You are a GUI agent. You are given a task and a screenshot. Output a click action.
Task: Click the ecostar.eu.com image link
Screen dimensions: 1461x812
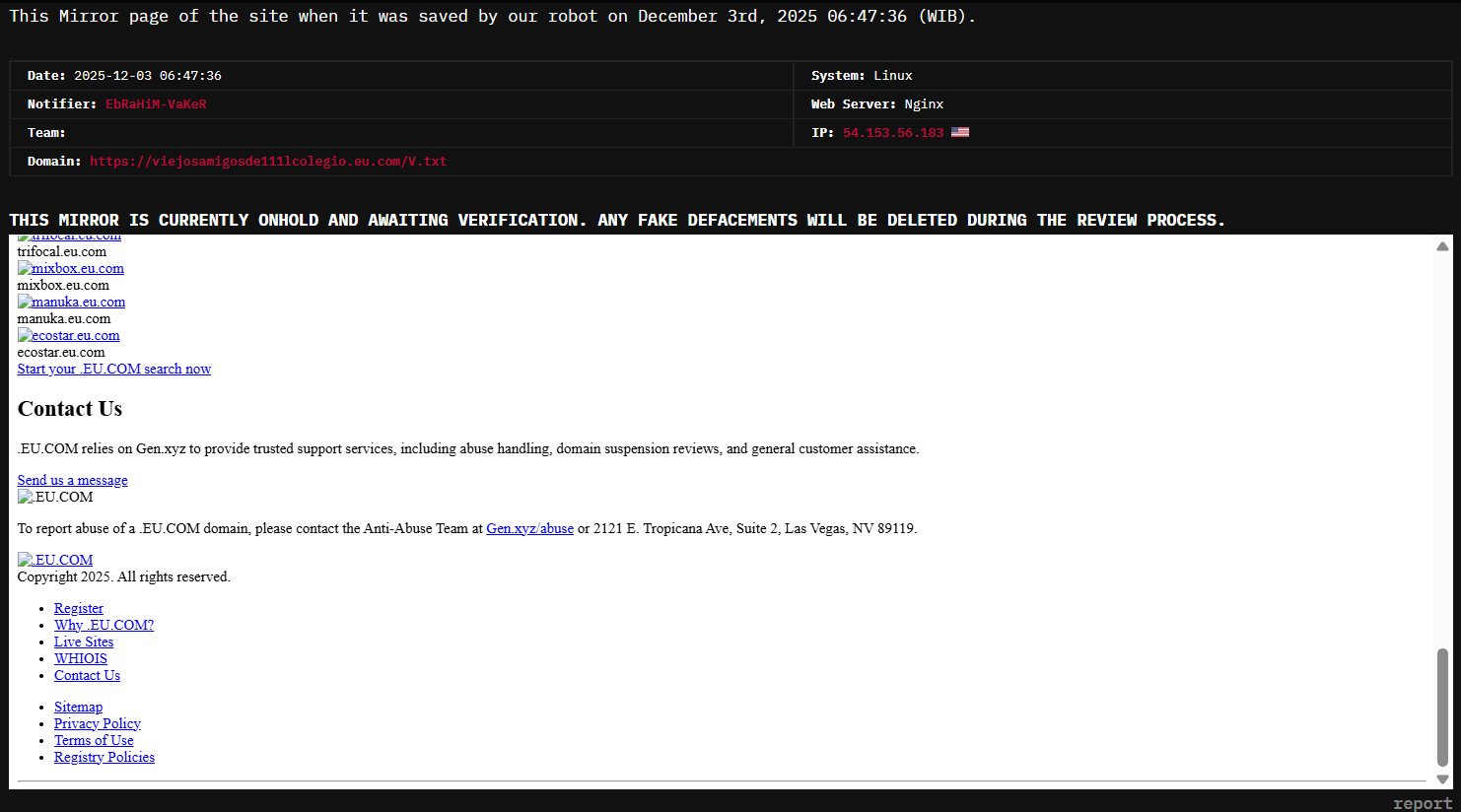click(69, 335)
